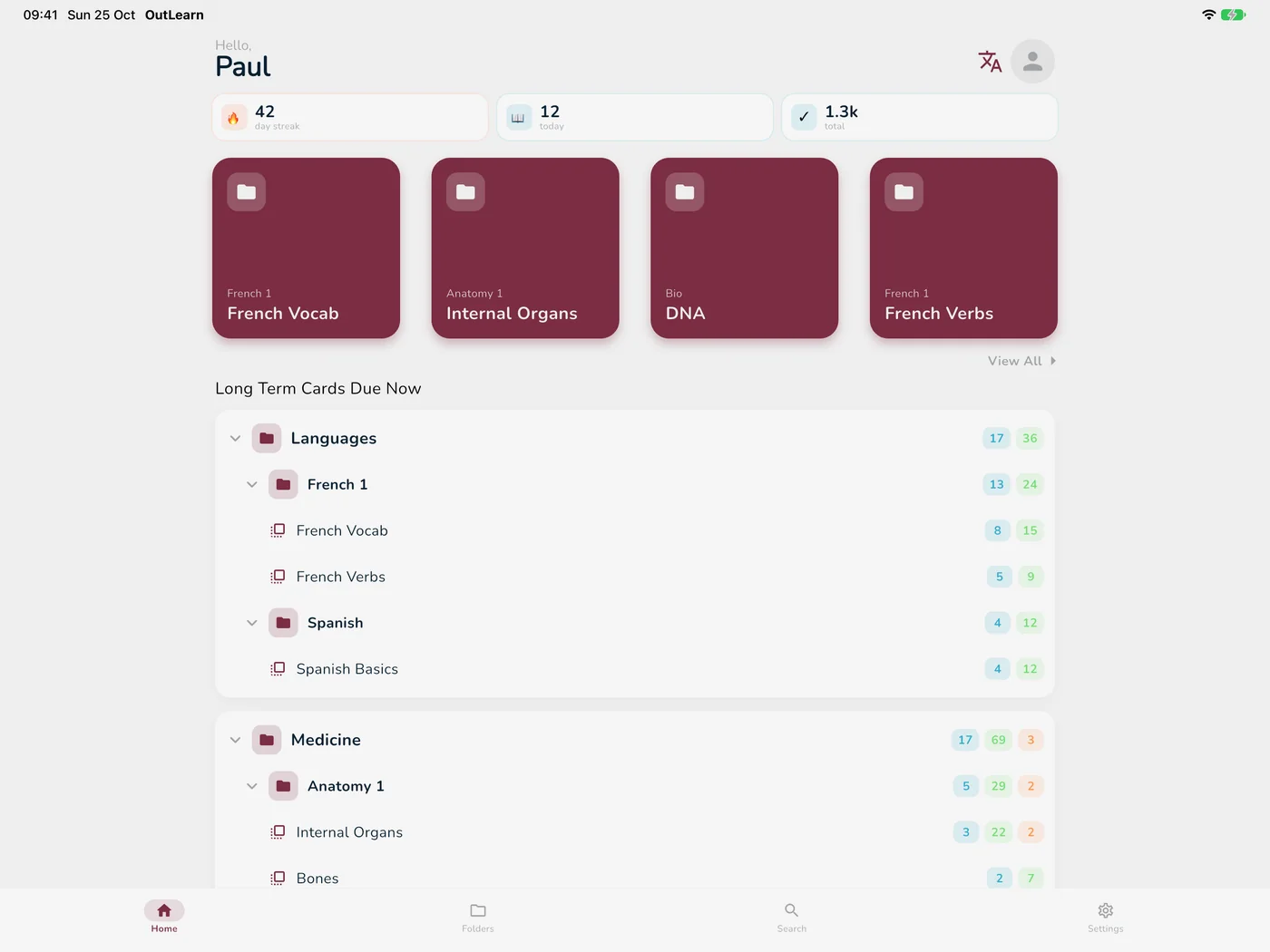Click the folder icon on DNA card
Screen dimensions: 1270x952
pyautogui.click(x=685, y=192)
